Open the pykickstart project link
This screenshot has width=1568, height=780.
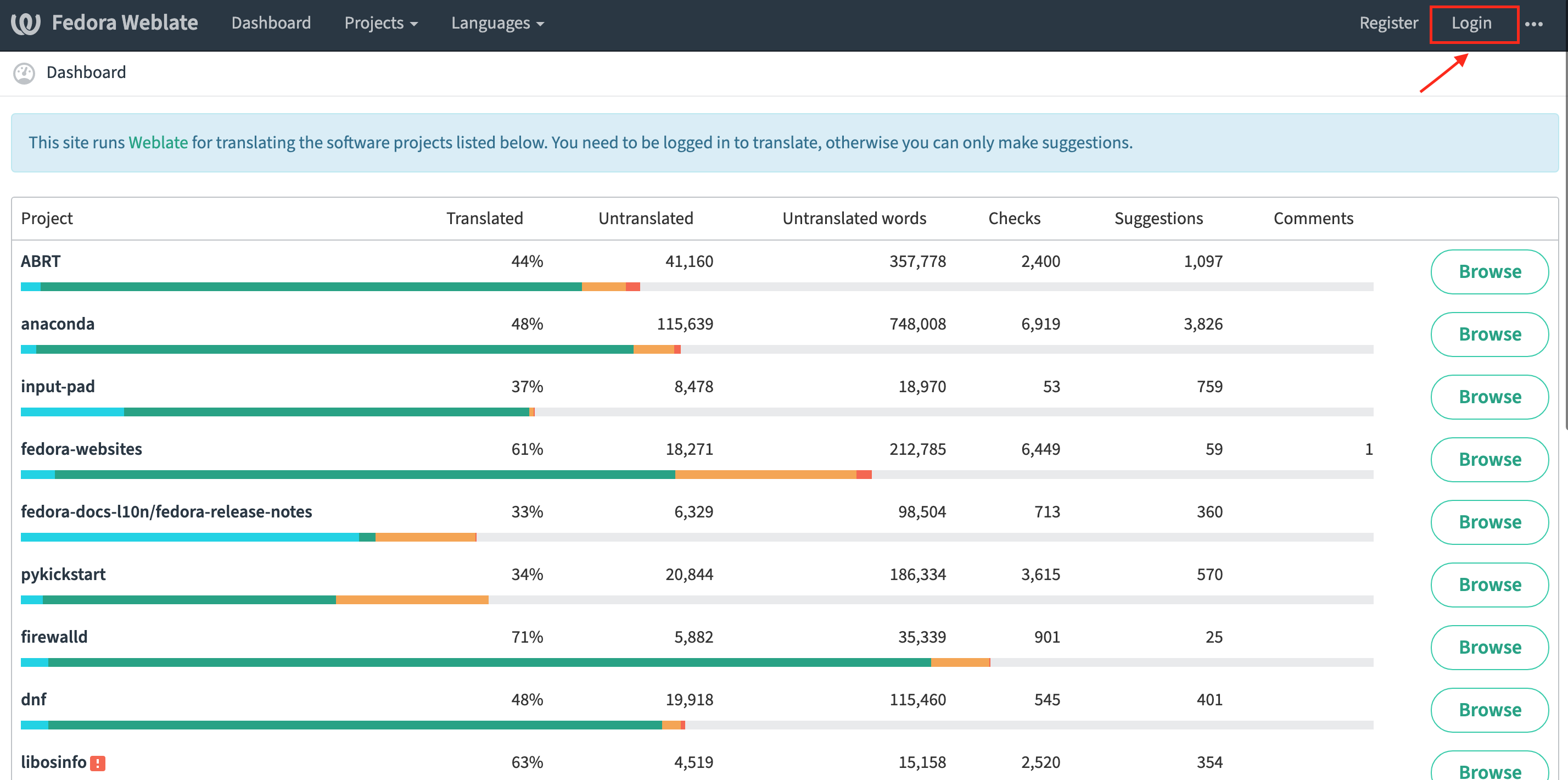tap(63, 575)
